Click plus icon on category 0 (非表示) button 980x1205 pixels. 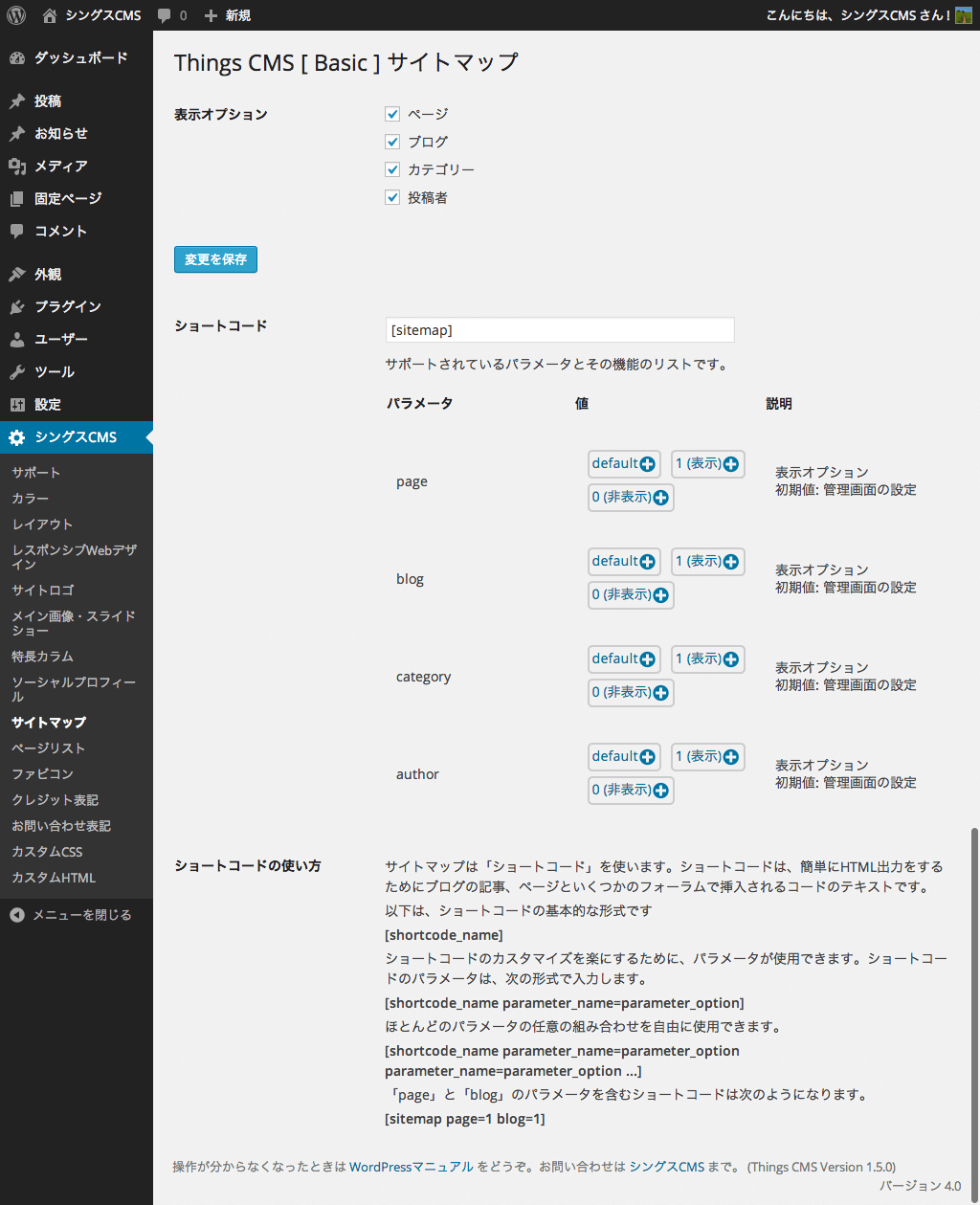(x=660, y=693)
